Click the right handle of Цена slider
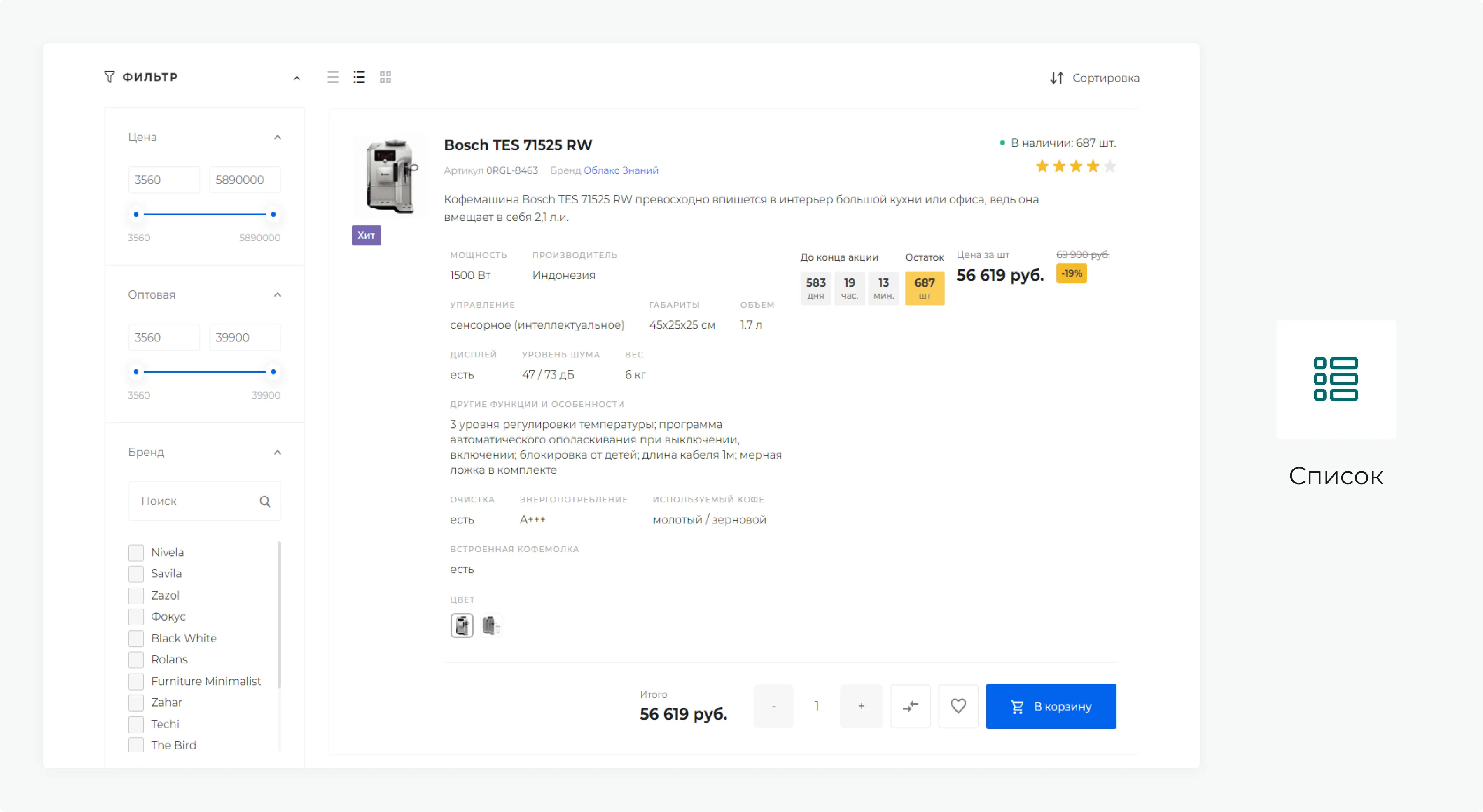 coord(273,214)
